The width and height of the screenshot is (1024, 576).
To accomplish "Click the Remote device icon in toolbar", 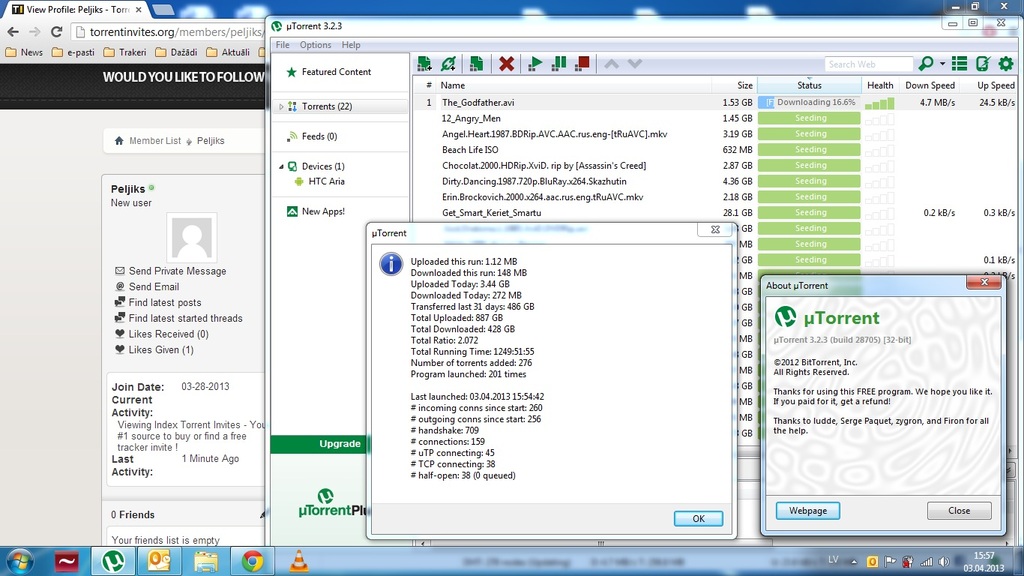I will (x=982, y=64).
